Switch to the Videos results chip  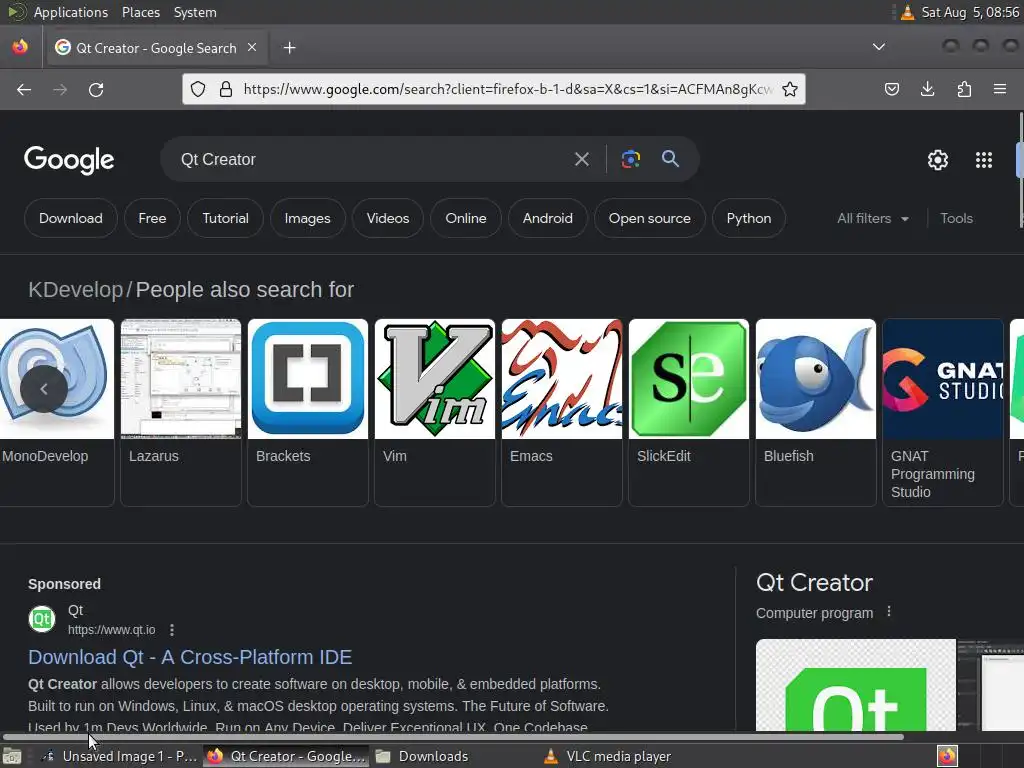[x=388, y=218]
